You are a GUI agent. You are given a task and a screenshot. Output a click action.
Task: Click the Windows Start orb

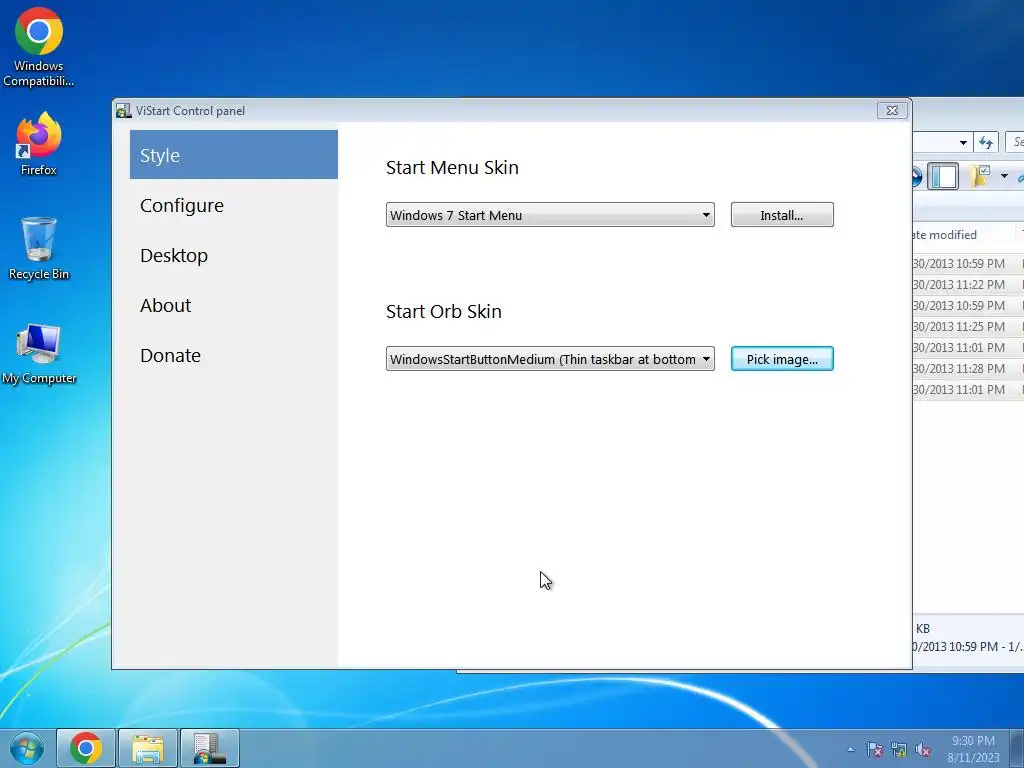[27, 748]
